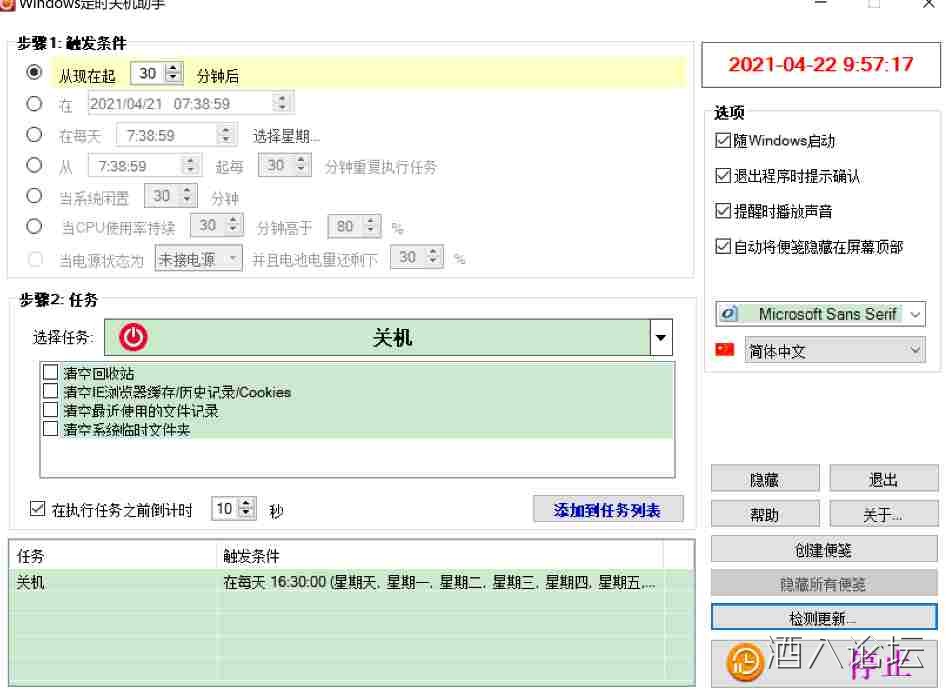This screenshot has height=697, width=951.
Task: Click the Chinese flag icon near language selector
Action: click(x=725, y=350)
